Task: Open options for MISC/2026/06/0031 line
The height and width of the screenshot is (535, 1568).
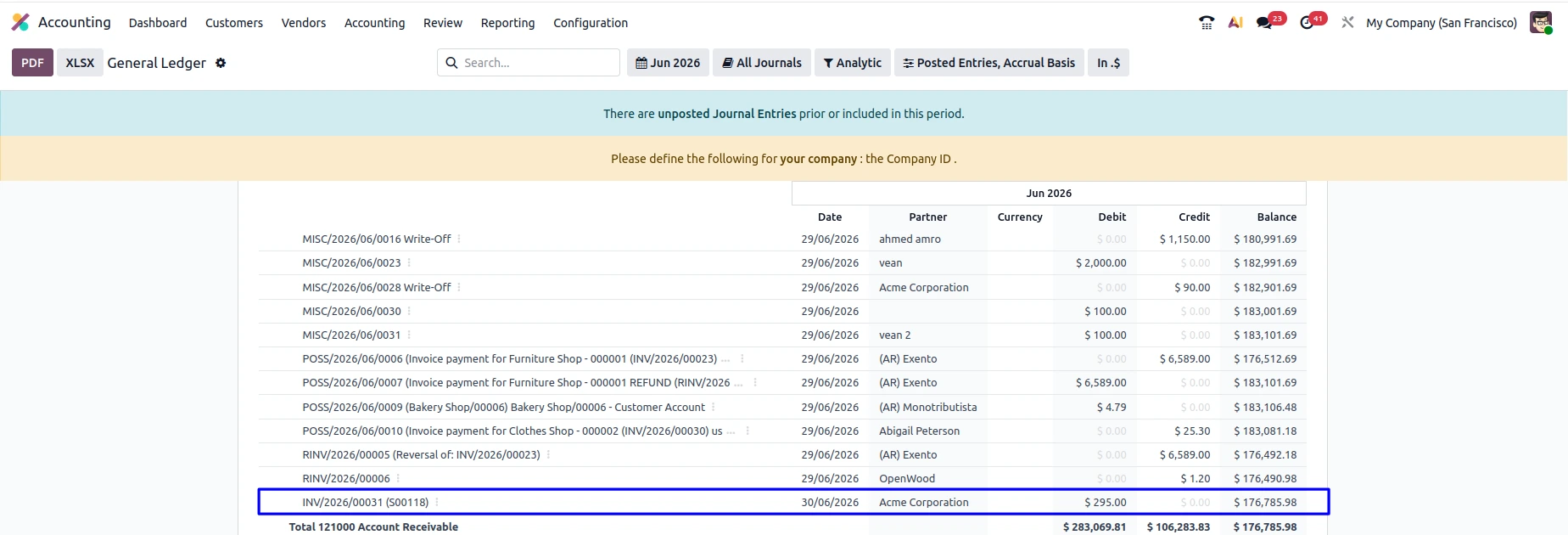Action: [x=409, y=335]
